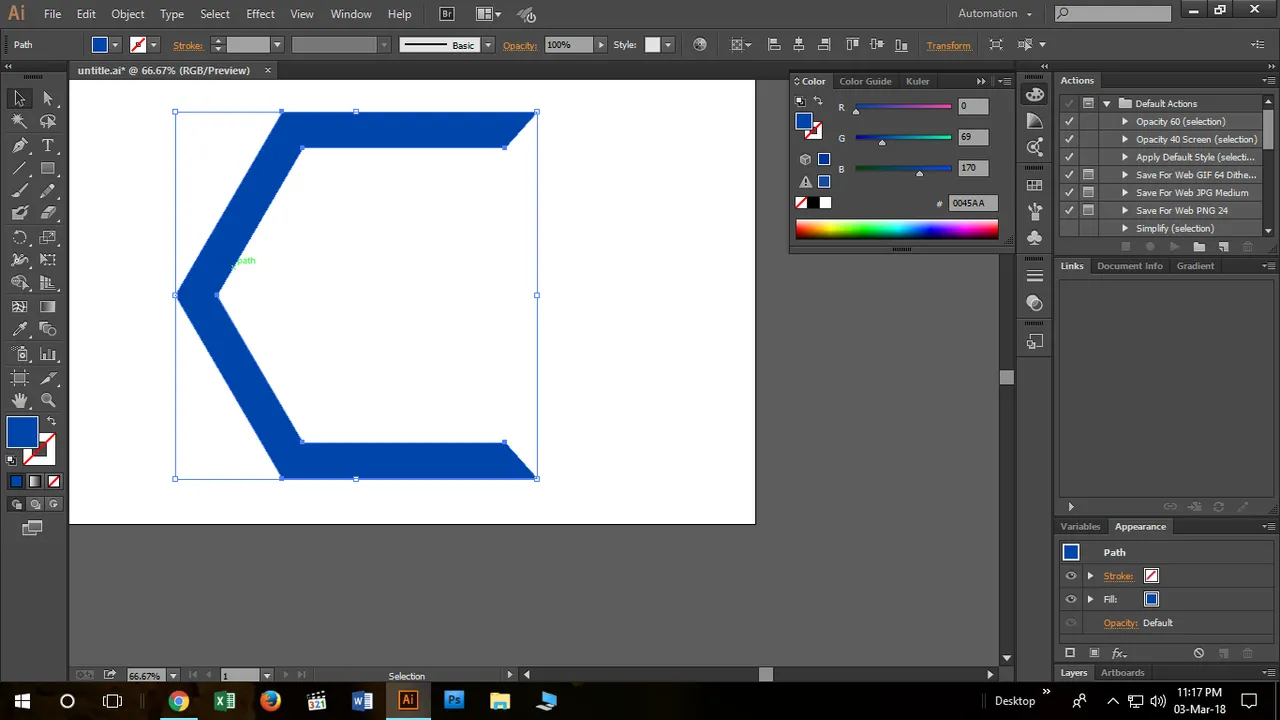Toggle checkmark for Opacity 40 Screen action

coord(1069,139)
